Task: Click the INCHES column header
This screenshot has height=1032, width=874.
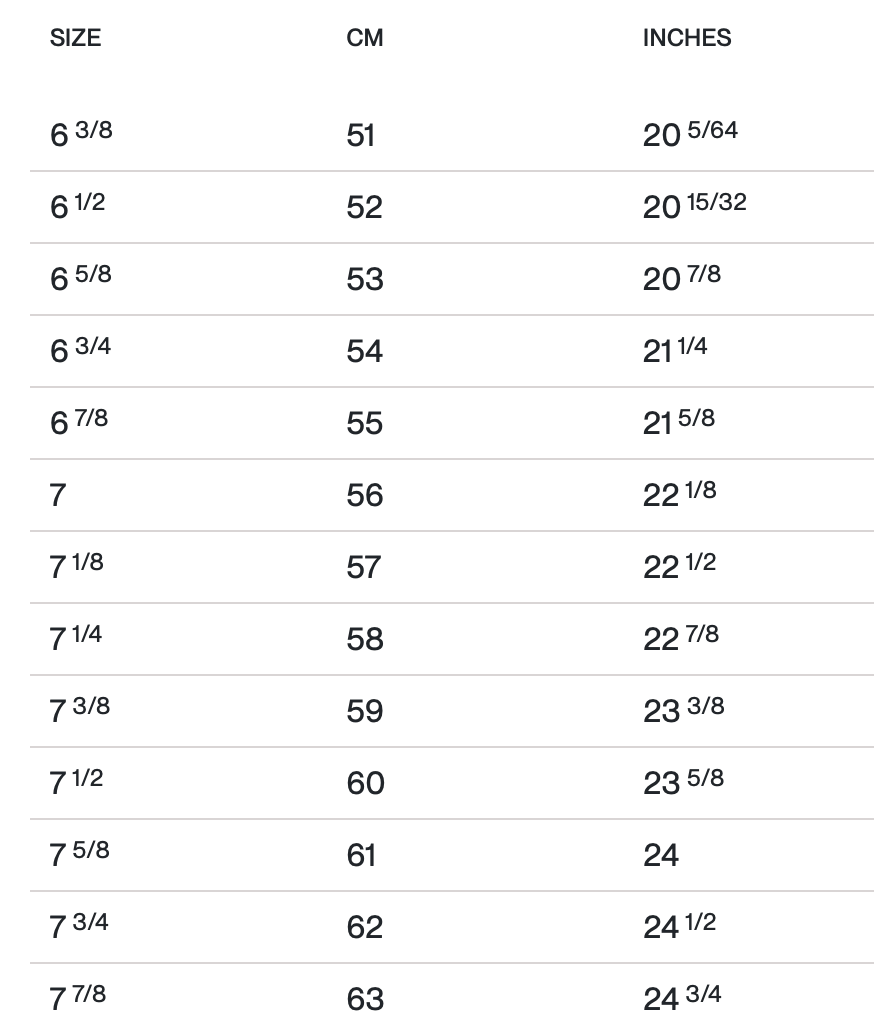Action: point(687,38)
